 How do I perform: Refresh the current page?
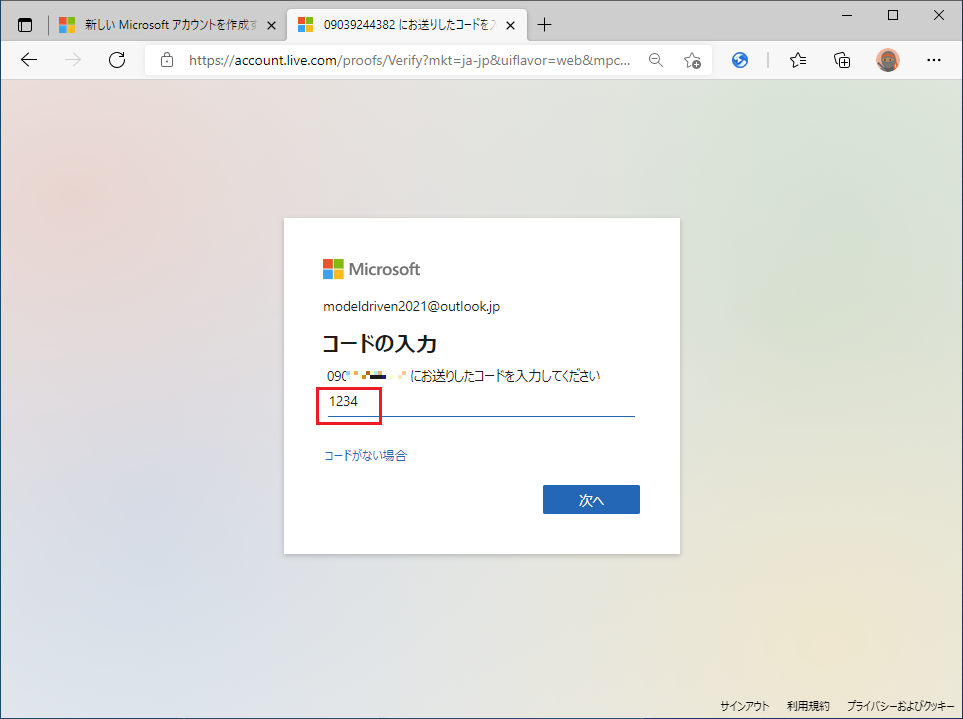[117, 60]
